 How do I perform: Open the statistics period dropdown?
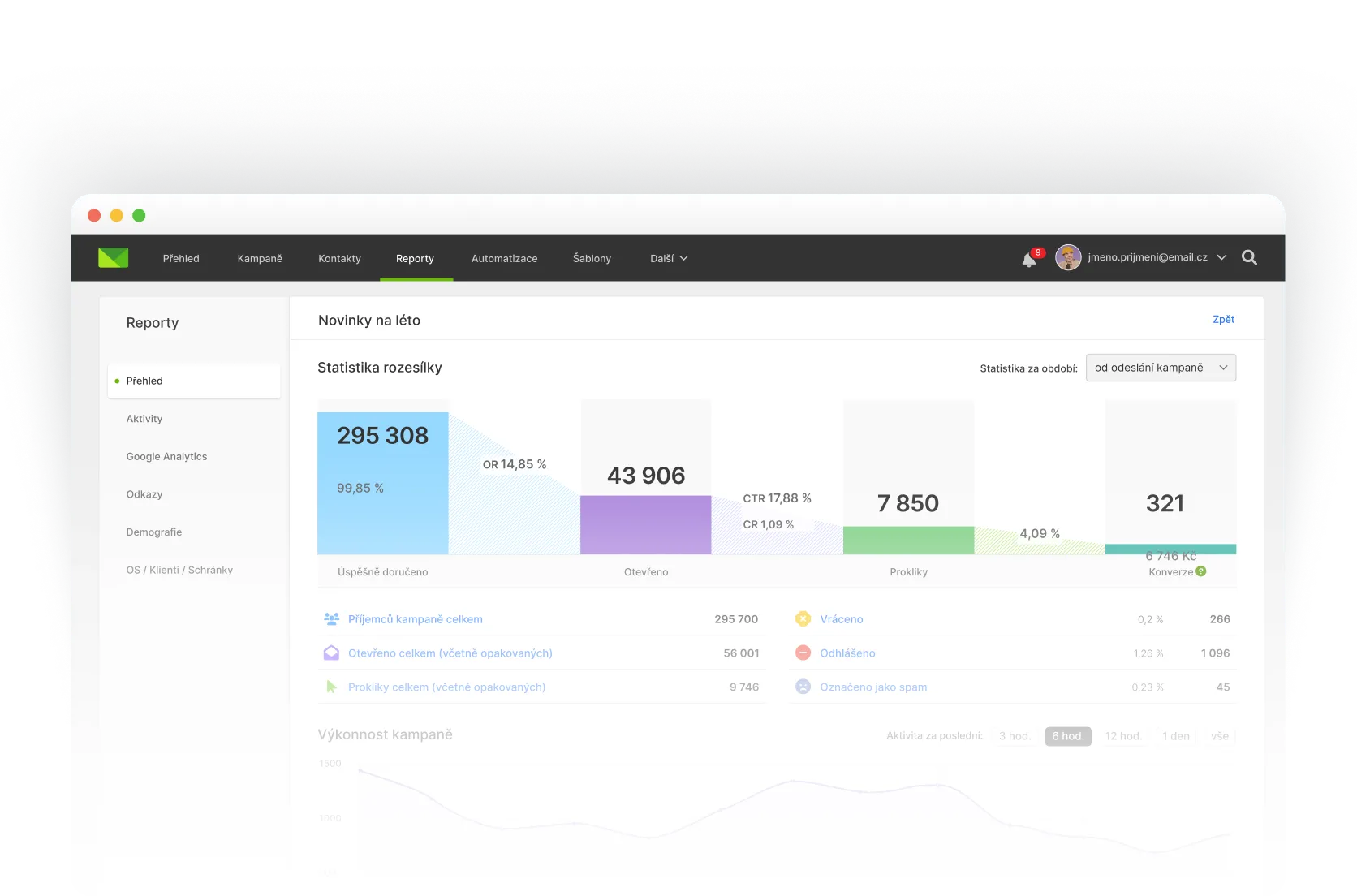click(1161, 368)
